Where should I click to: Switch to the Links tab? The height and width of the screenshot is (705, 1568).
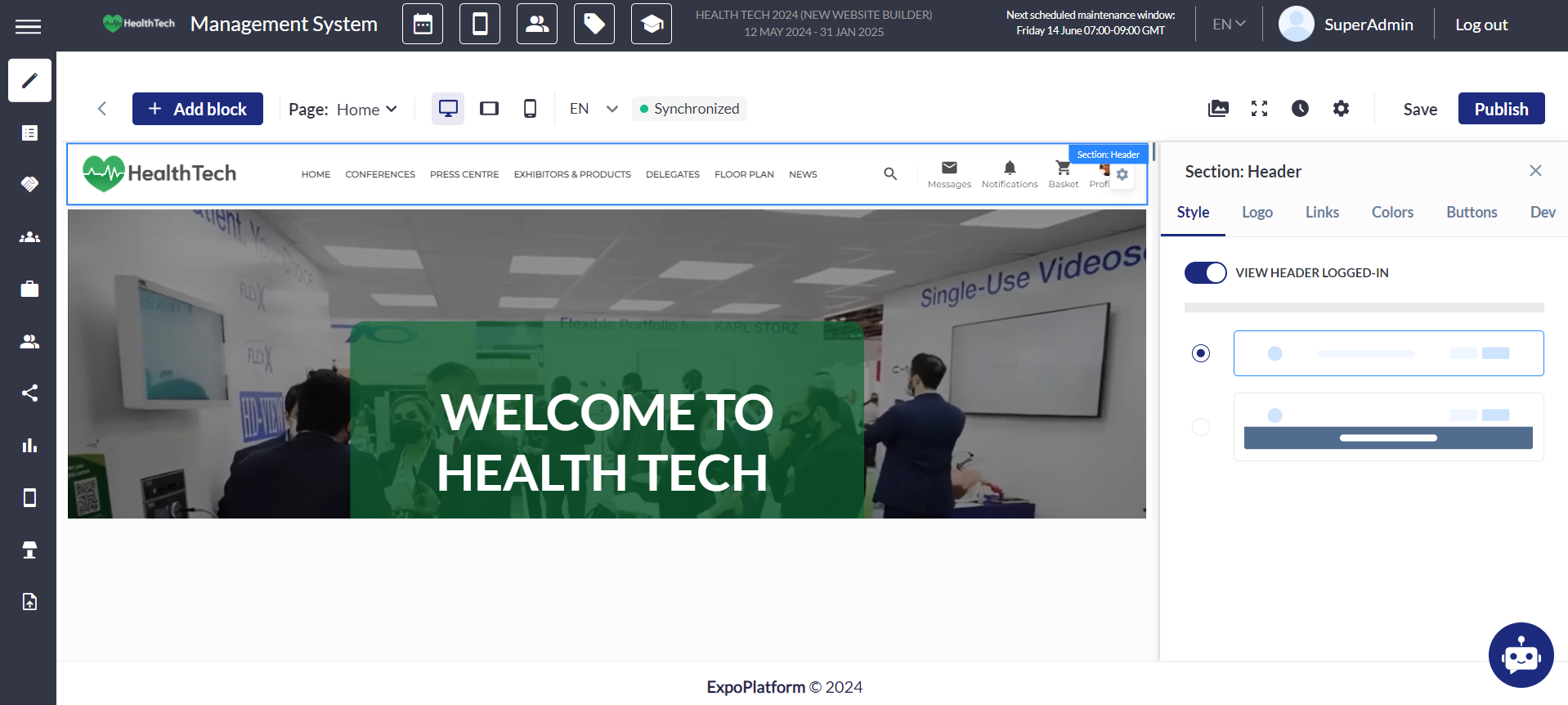pos(1322,213)
